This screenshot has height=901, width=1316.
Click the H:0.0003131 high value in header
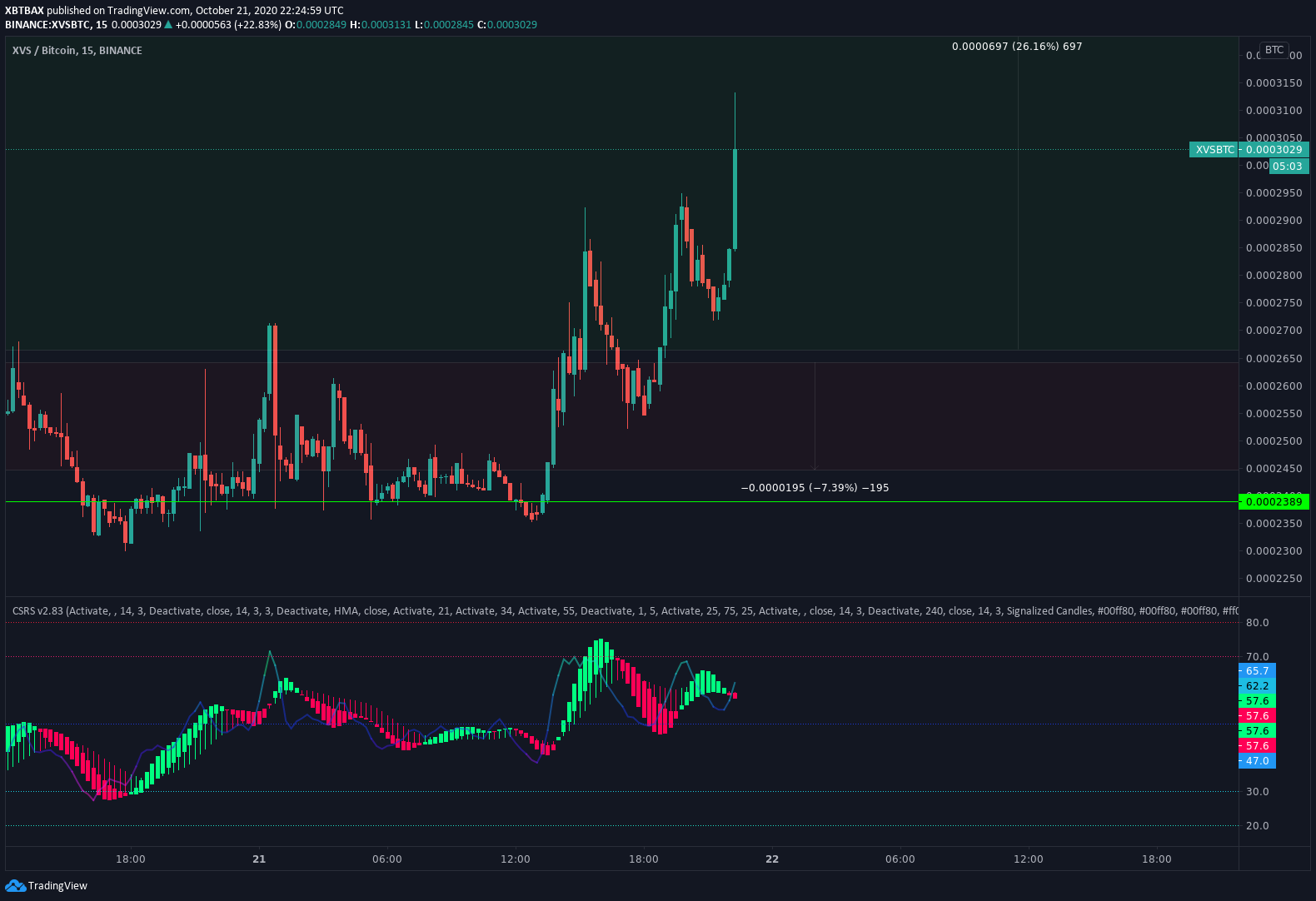pyautogui.click(x=381, y=24)
